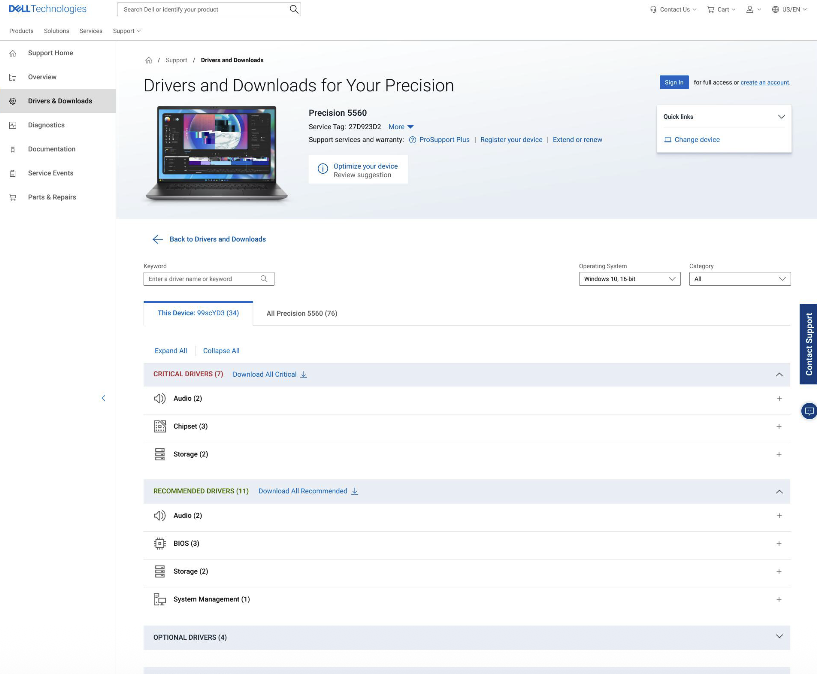Click Extend or renew link

click(x=577, y=140)
